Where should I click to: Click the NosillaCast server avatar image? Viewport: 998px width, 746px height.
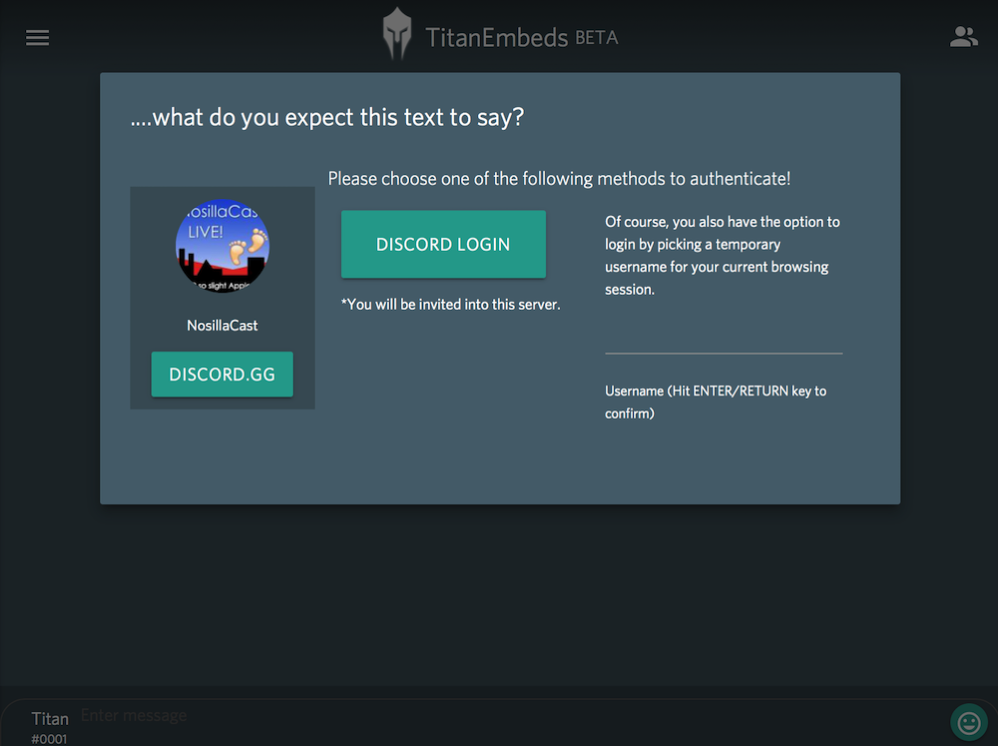point(222,246)
